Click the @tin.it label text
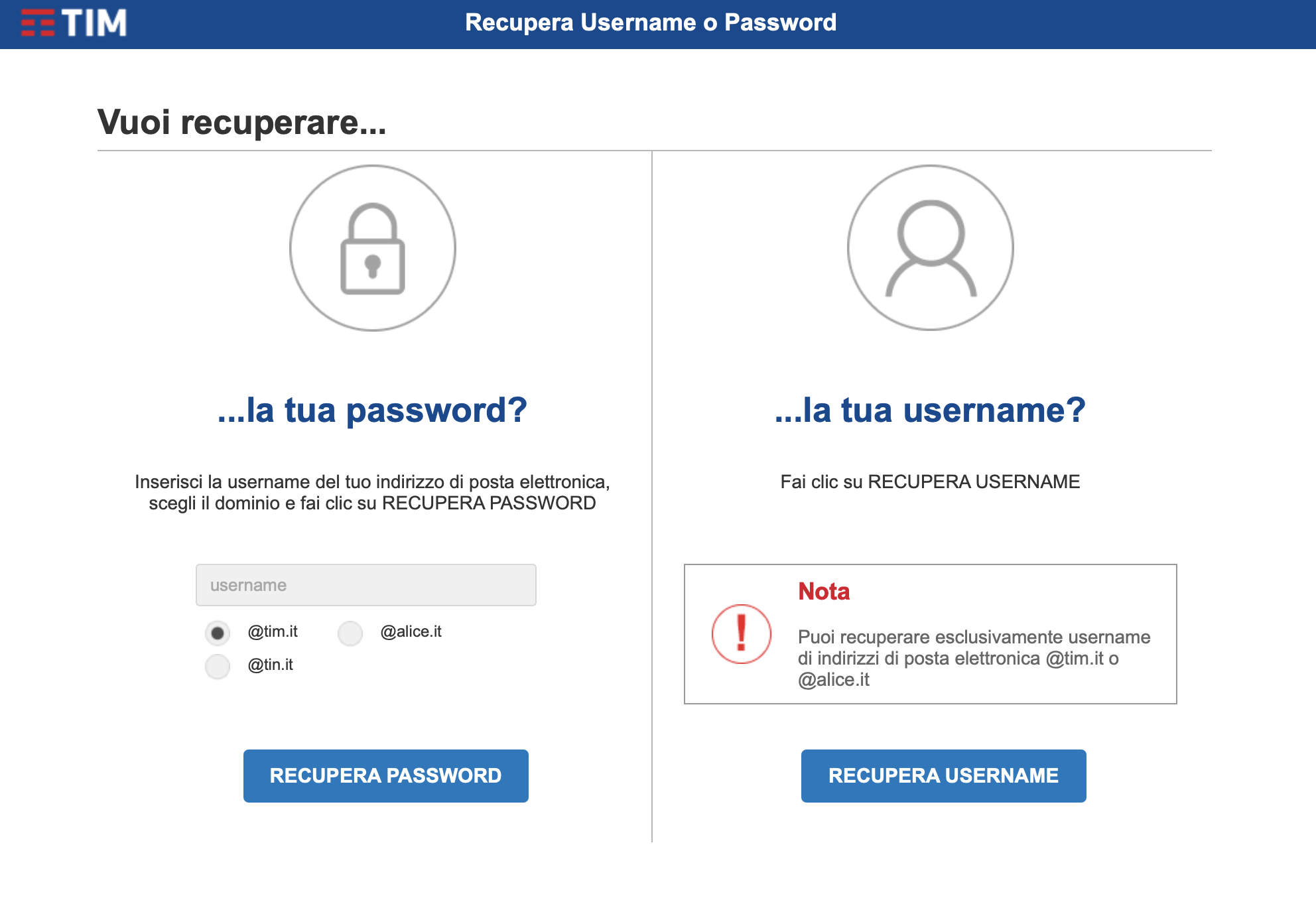The image size is (1316, 914). (x=271, y=665)
